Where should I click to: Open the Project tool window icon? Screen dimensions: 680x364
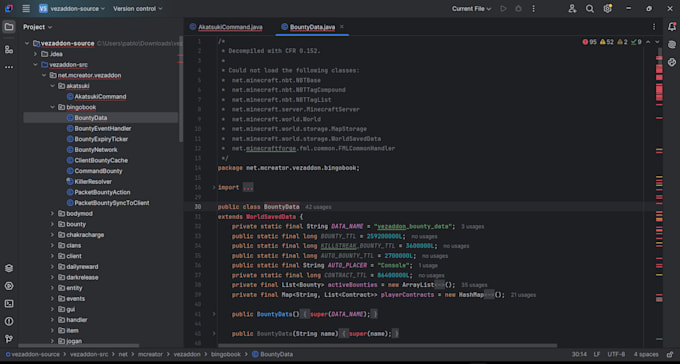coord(9,27)
